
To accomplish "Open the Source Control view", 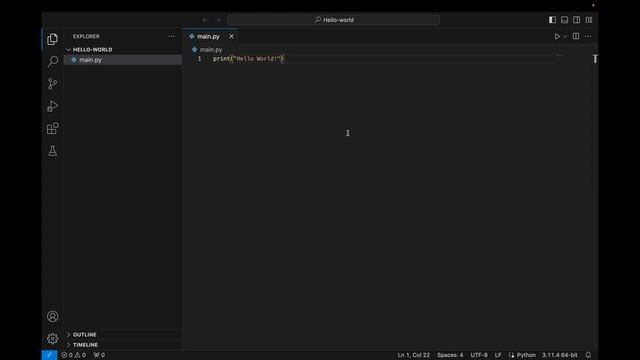I will point(52,84).
